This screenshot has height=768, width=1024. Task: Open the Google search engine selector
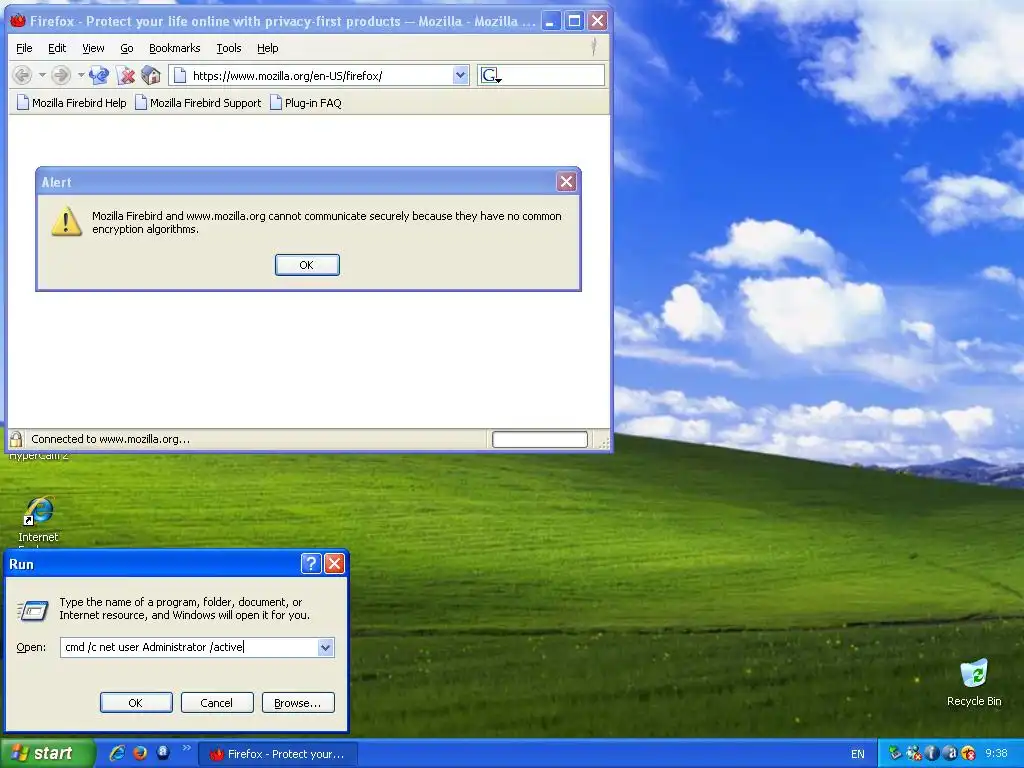[491, 76]
